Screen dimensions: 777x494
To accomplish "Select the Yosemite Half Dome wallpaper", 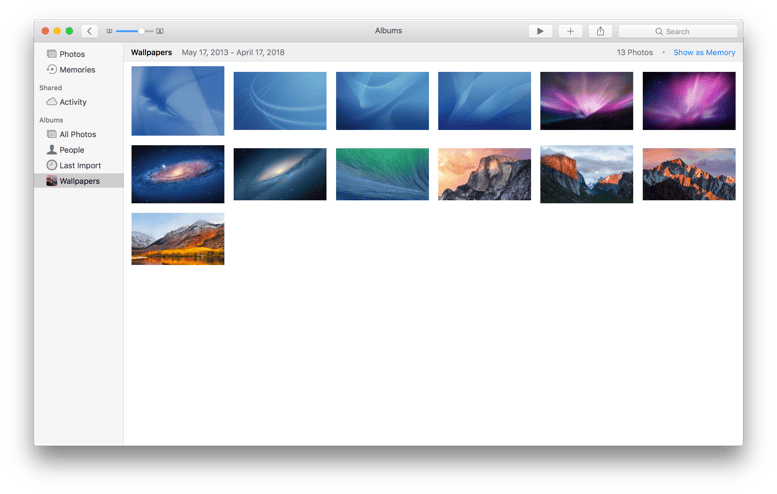I will (x=484, y=174).
